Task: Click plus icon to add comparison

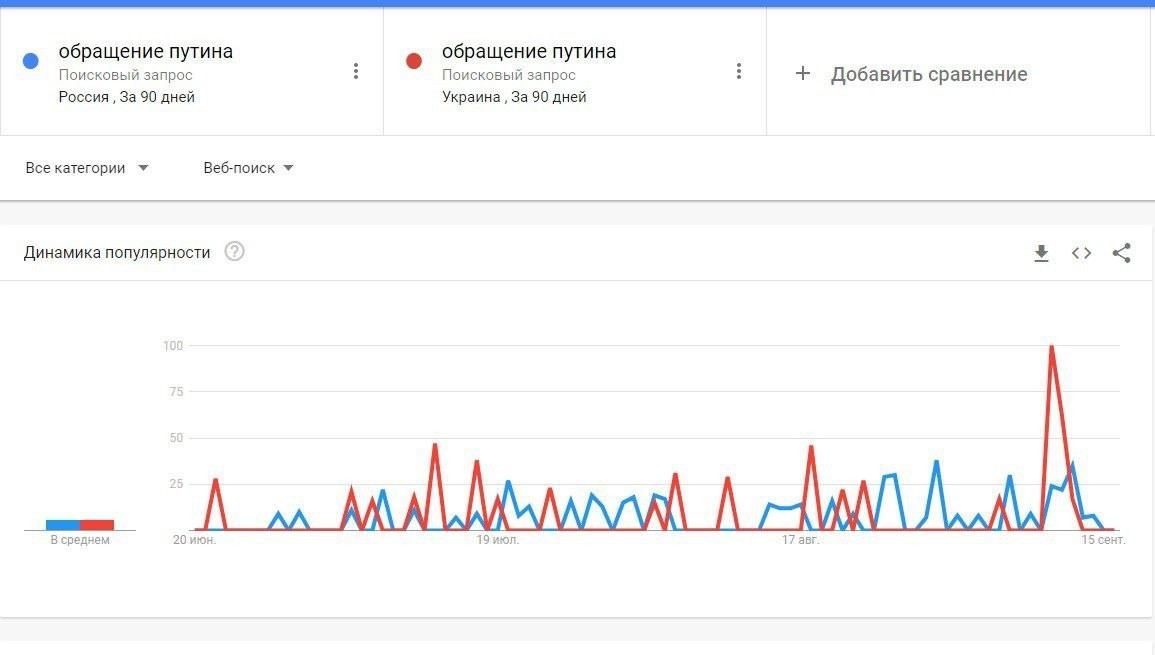Action: pyautogui.click(x=803, y=73)
